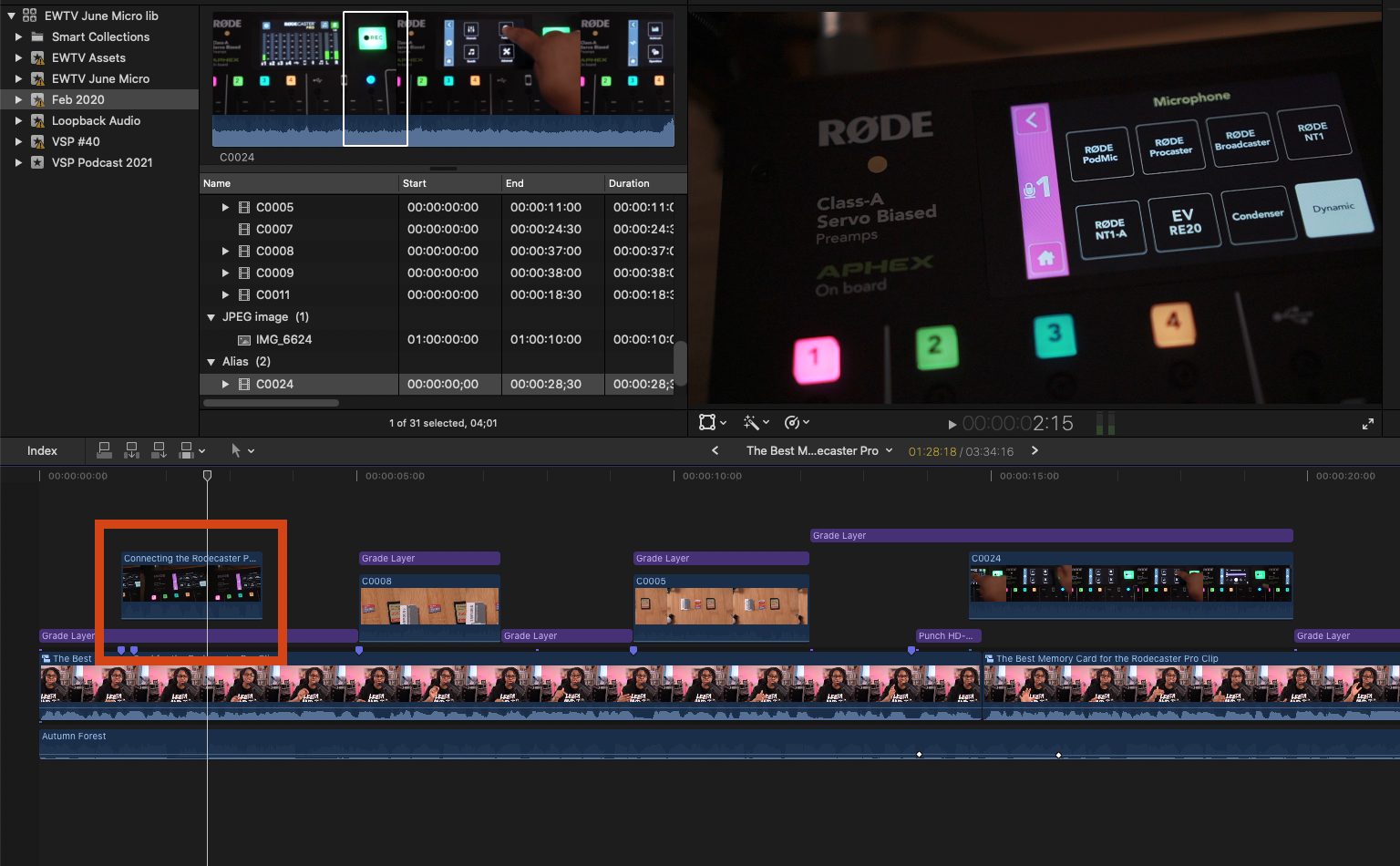The width and height of the screenshot is (1400, 866).
Task: Click the Feb 2020 event star icon
Action: coord(37,99)
